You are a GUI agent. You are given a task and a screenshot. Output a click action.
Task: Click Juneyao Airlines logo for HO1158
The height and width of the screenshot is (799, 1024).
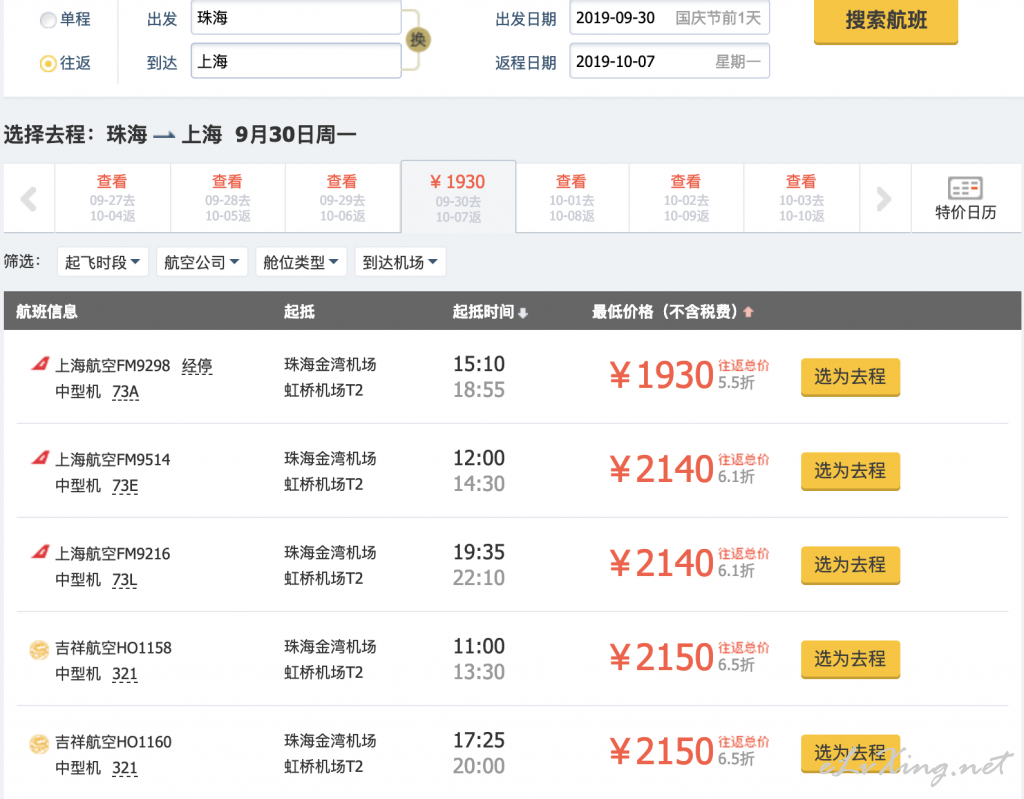[39, 649]
